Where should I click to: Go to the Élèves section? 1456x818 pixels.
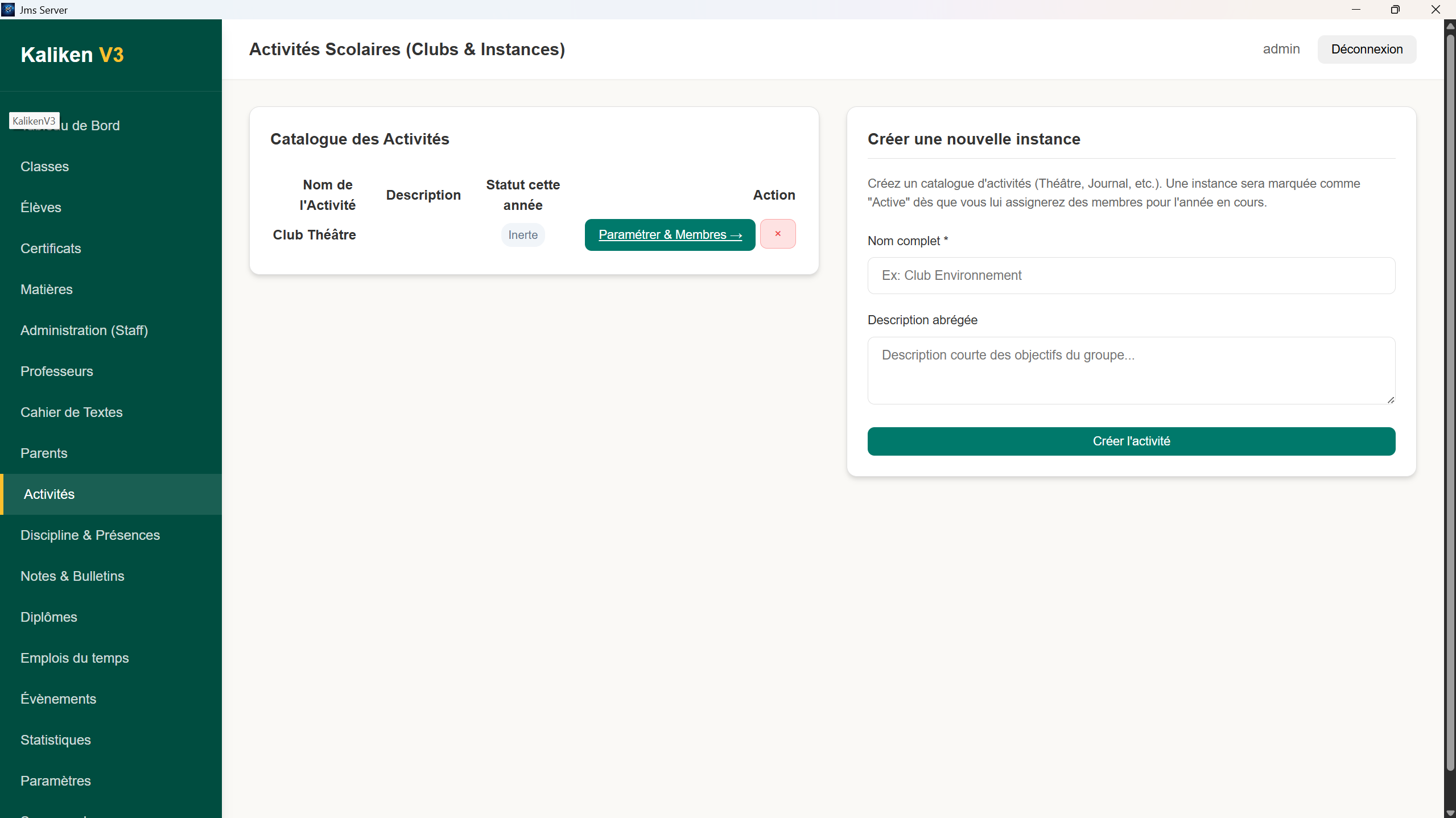[41, 208]
